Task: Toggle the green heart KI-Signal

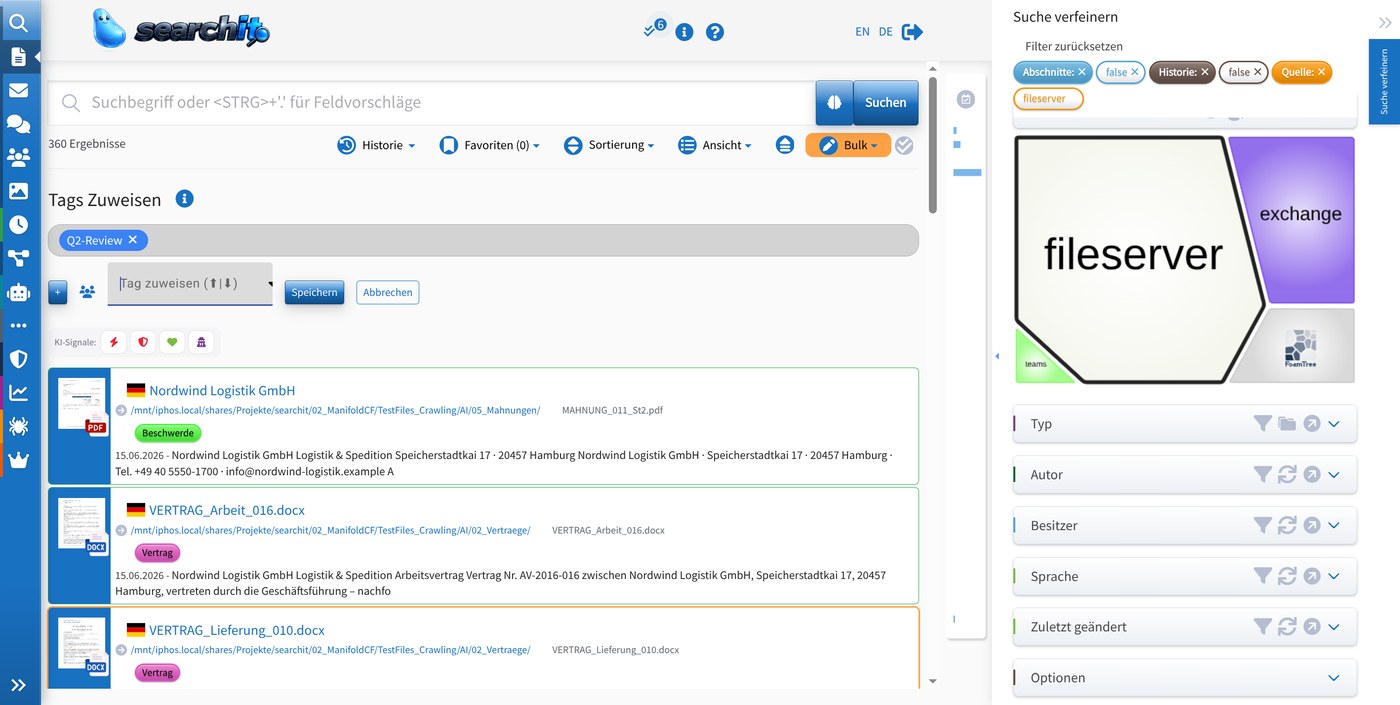Action: 172,342
